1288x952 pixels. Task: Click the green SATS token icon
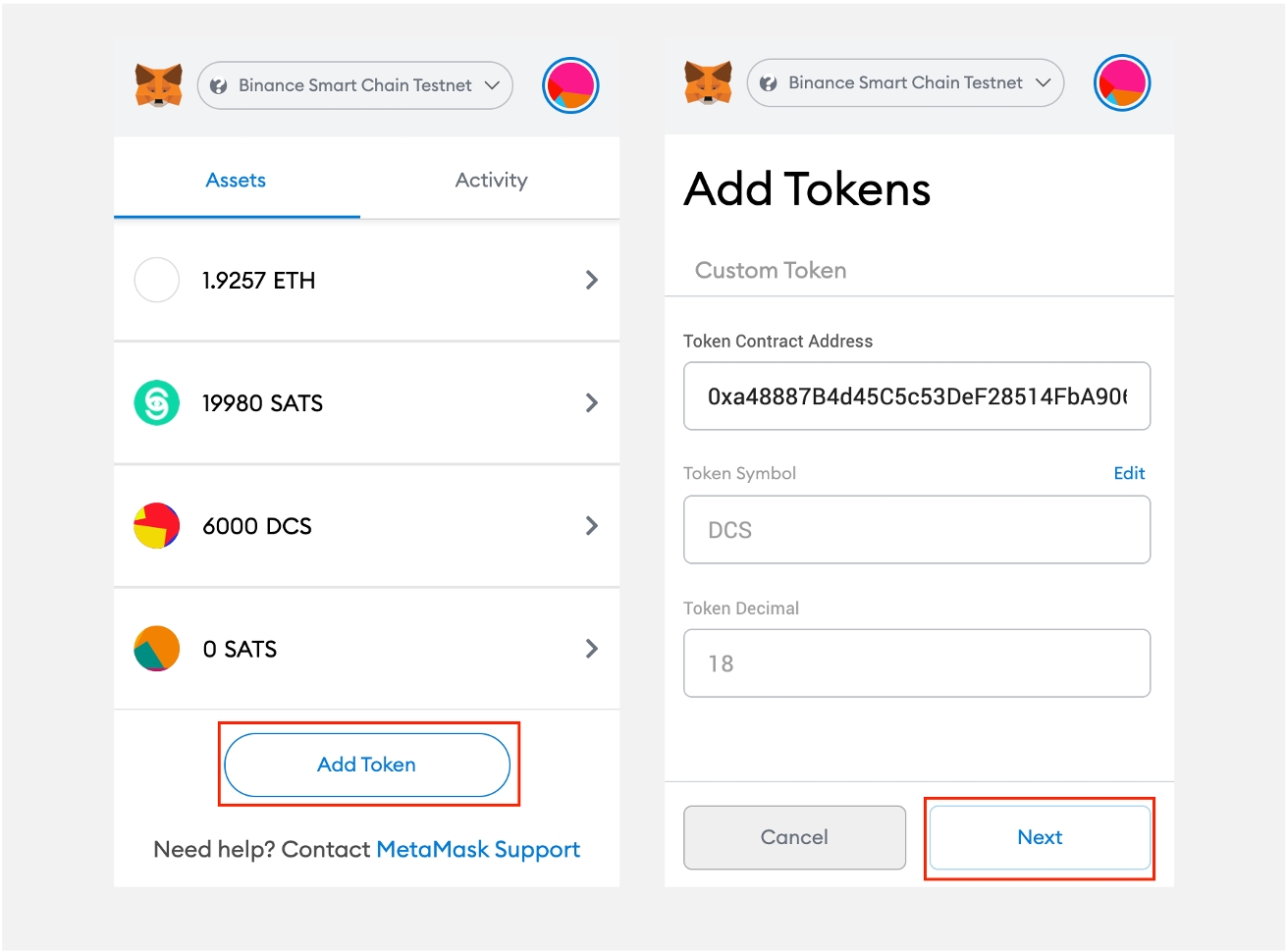pyautogui.click(x=157, y=402)
